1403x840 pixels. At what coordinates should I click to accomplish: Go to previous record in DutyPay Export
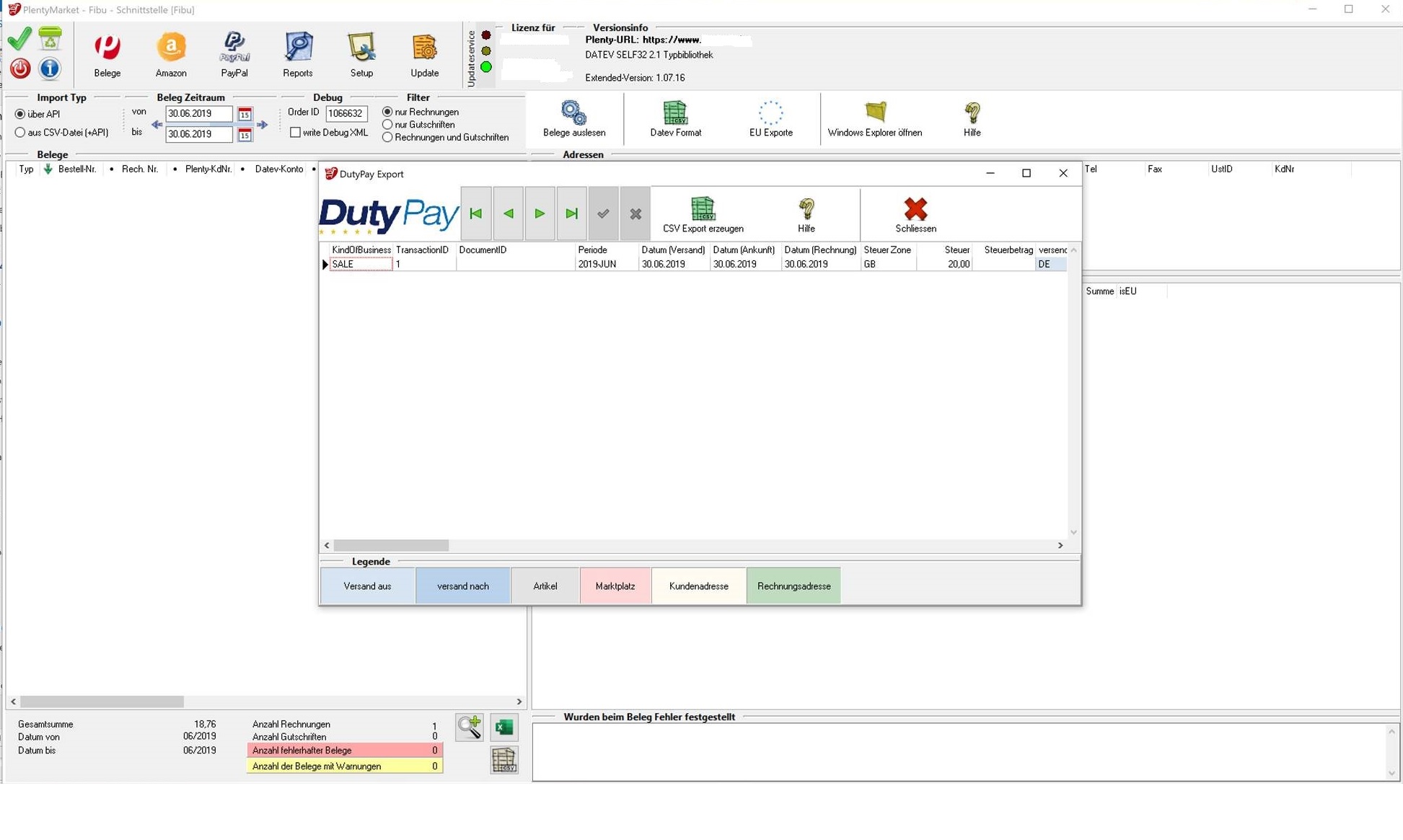click(508, 213)
